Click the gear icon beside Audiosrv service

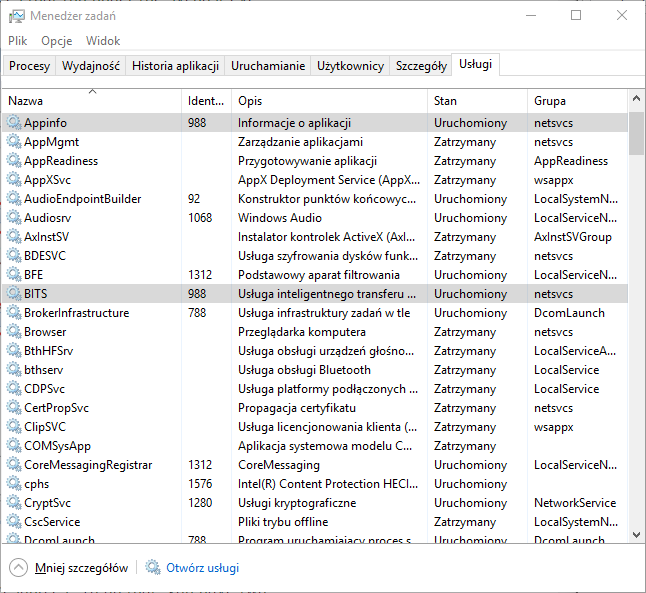pos(14,218)
